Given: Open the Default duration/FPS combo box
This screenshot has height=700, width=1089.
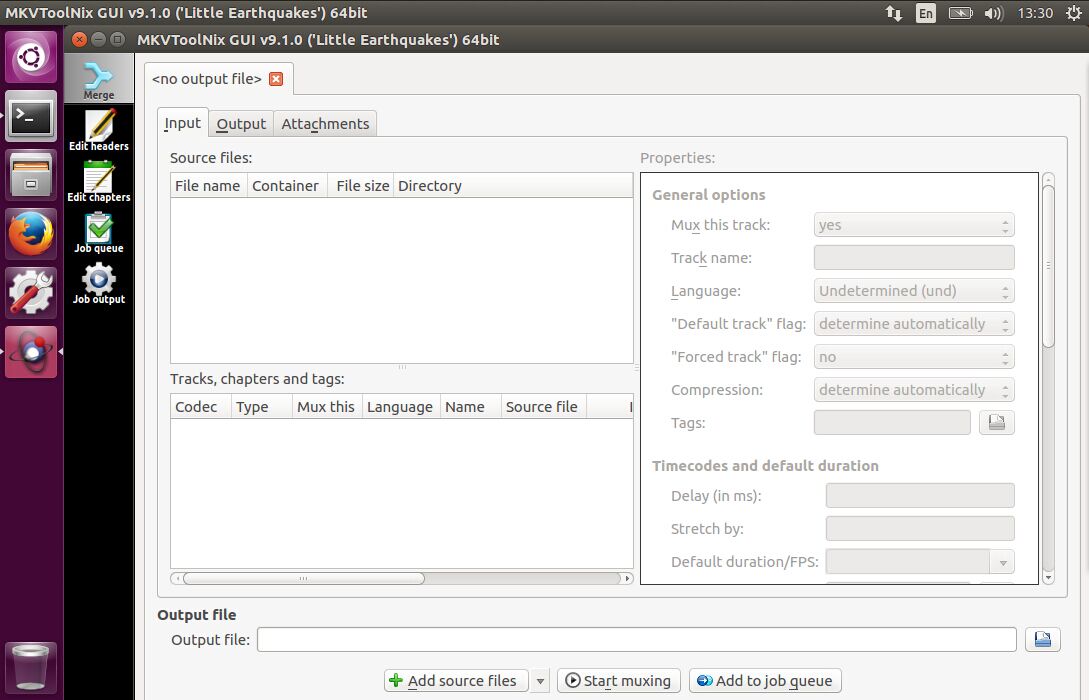Looking at the screenshot, I should [x=920, y=562].
